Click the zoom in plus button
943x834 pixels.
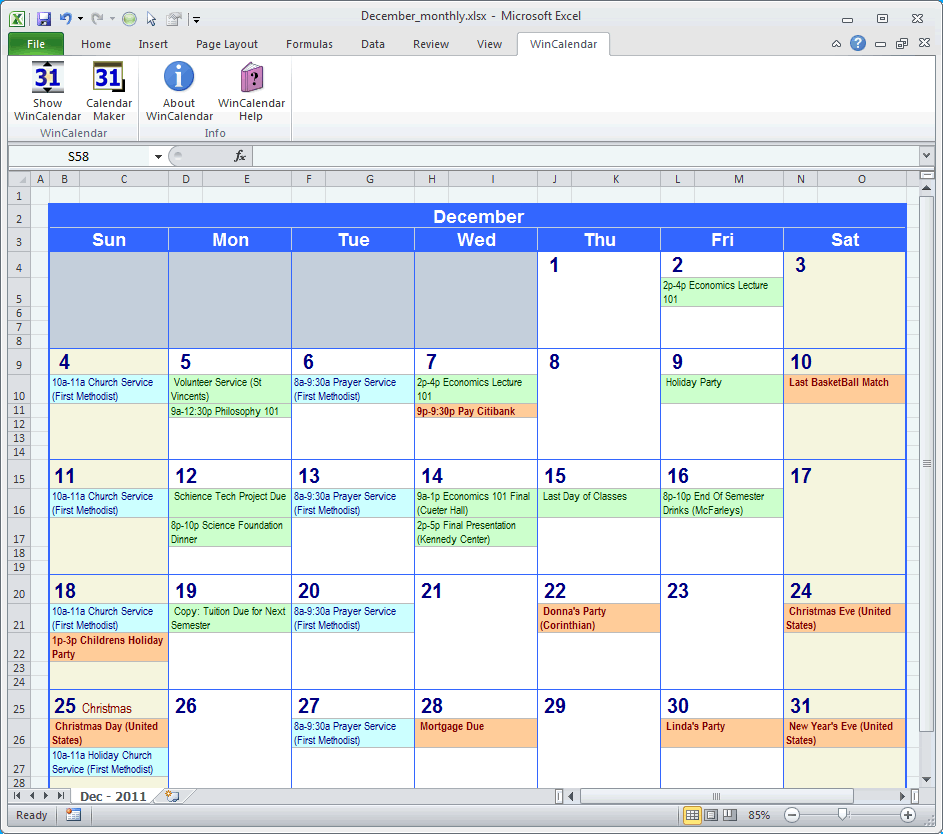coord(908,815)
